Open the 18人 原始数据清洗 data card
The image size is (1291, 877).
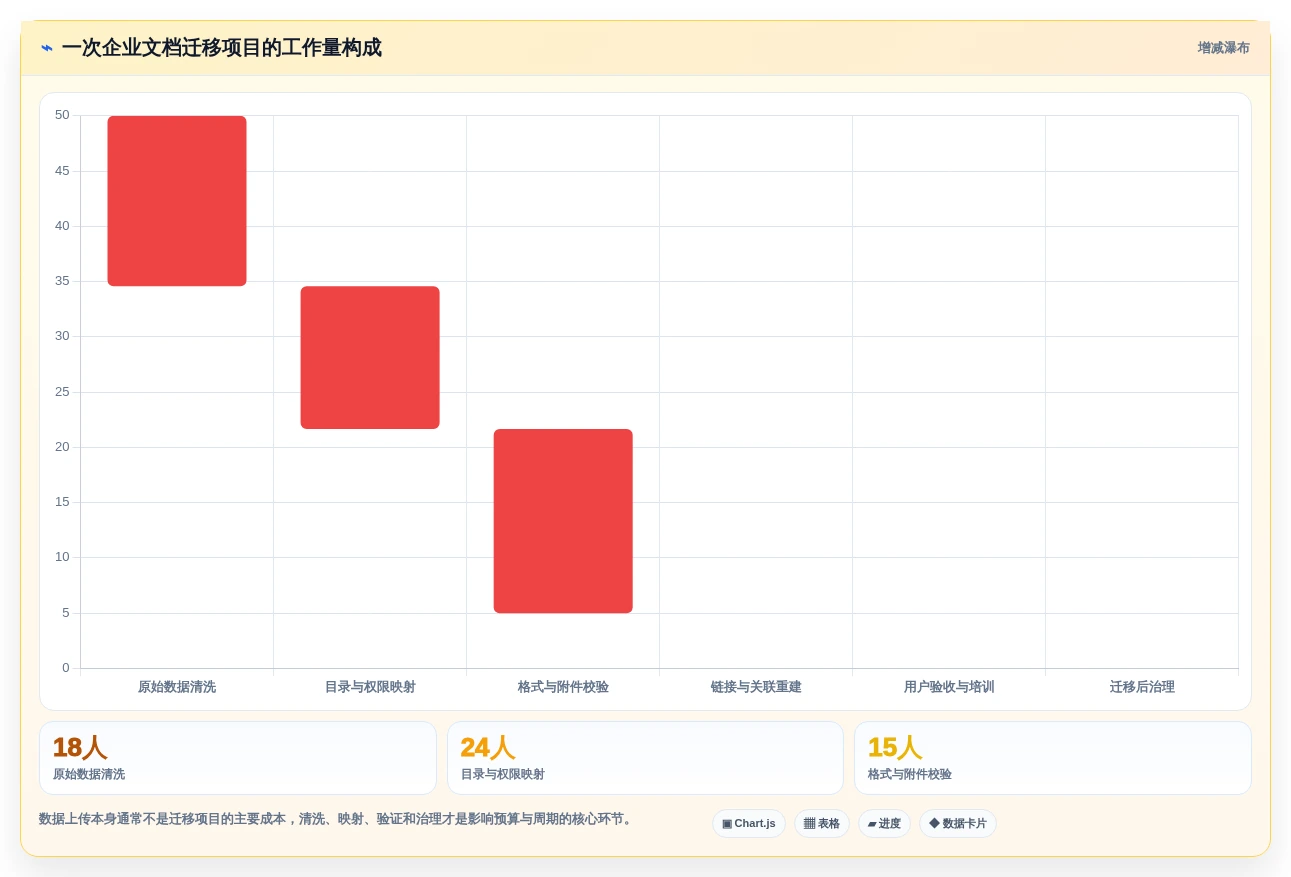[238, 758]
